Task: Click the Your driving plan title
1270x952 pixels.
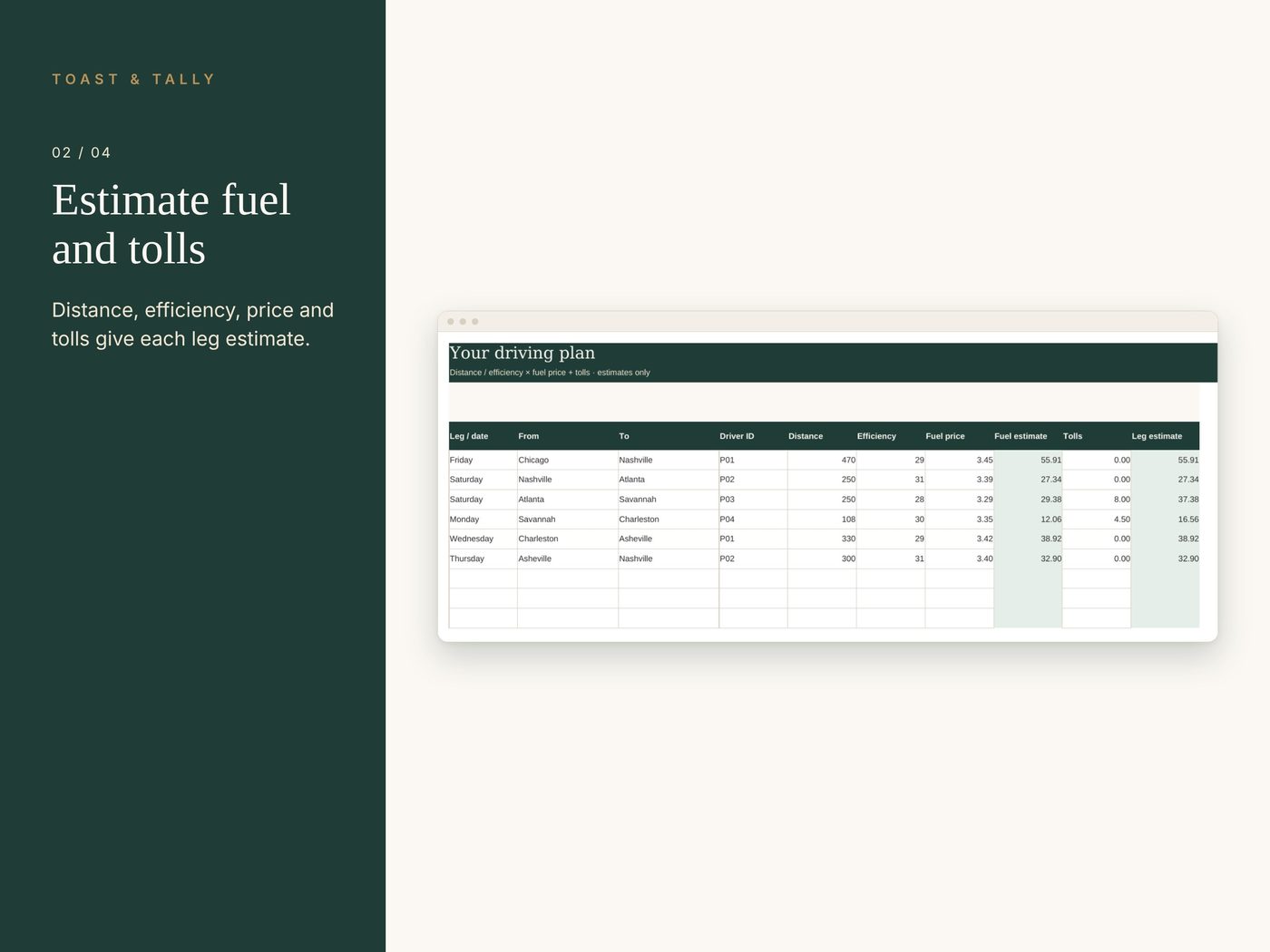Action: pyautogui.click(x=523, y=353)
